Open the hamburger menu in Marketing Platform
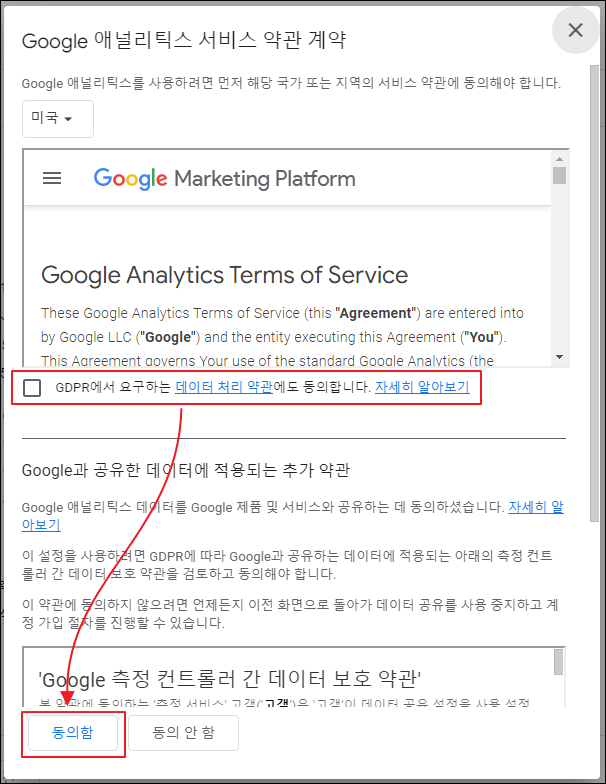This screenshot has height=784, width=606. click(52, 178)
